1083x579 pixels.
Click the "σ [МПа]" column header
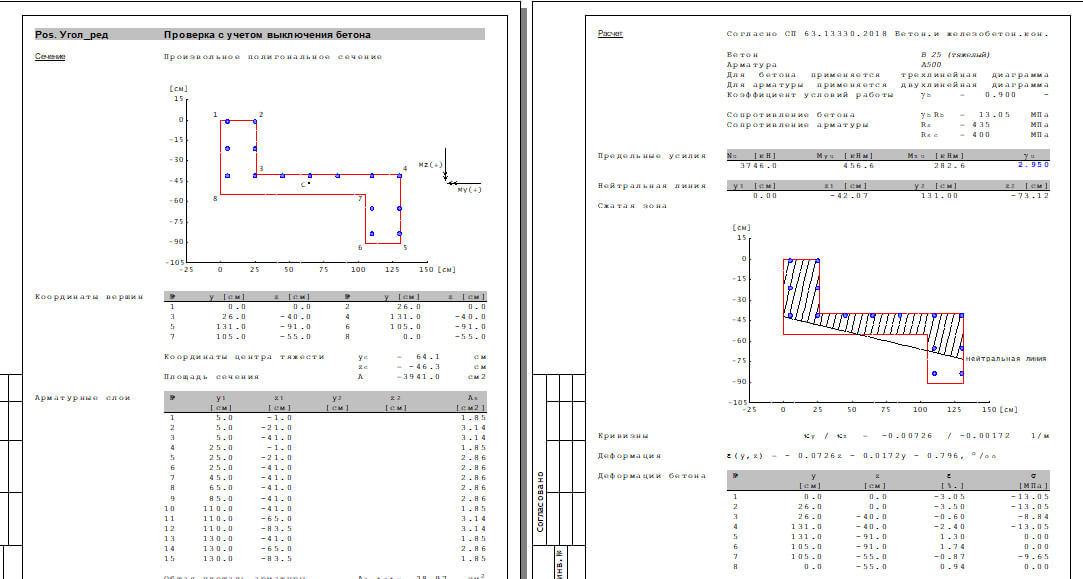1033,481
